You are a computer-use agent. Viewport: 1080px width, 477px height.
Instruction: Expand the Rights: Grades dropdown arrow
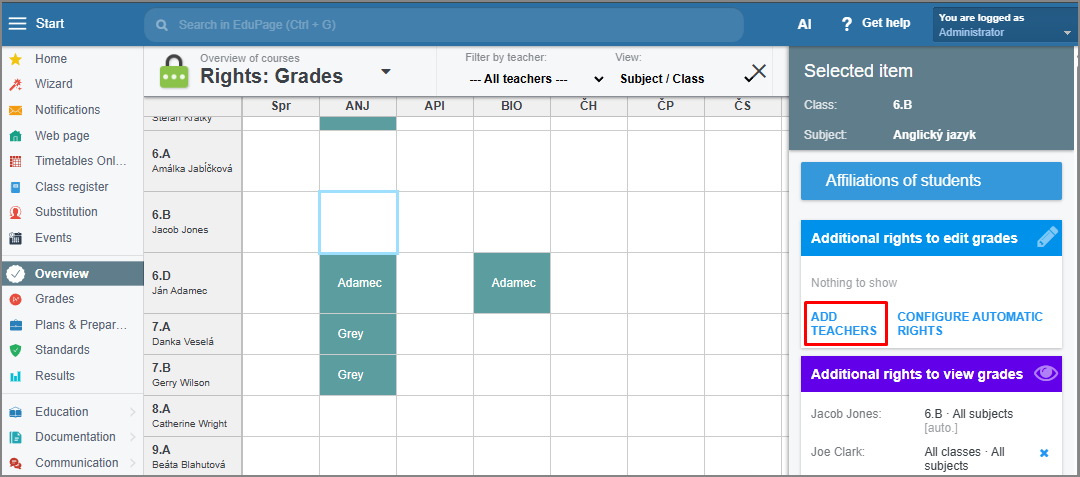point(386,71)
